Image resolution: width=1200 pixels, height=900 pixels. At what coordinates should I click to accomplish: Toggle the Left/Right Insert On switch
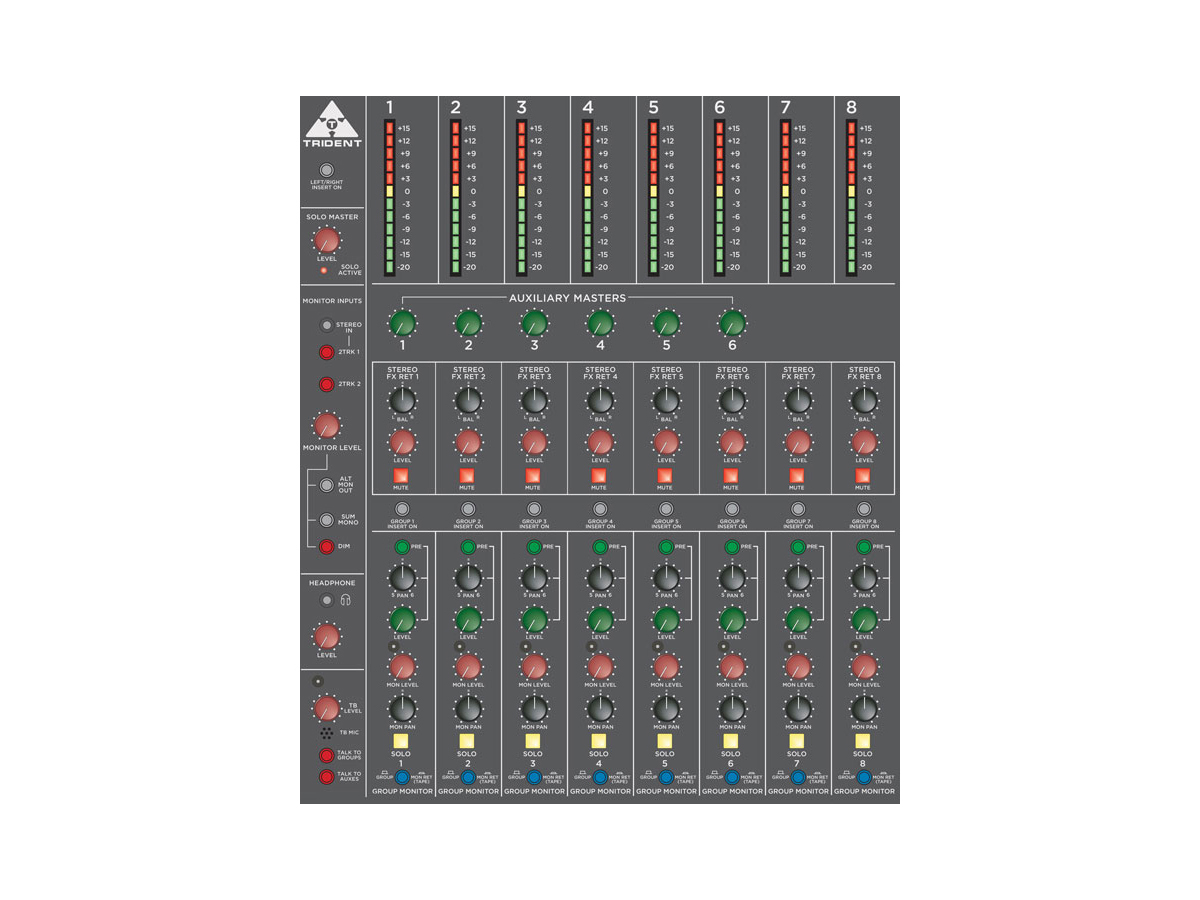[326, 171]
